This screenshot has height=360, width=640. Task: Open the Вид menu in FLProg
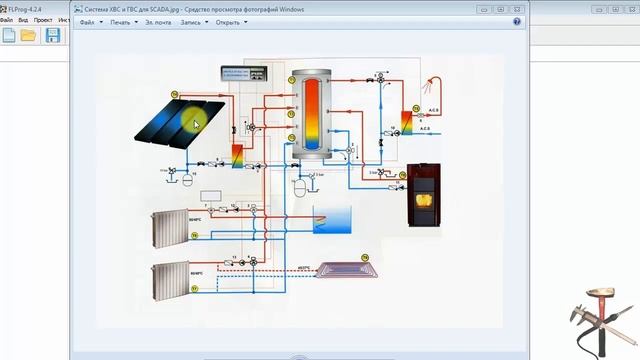[x=23, y=20]
